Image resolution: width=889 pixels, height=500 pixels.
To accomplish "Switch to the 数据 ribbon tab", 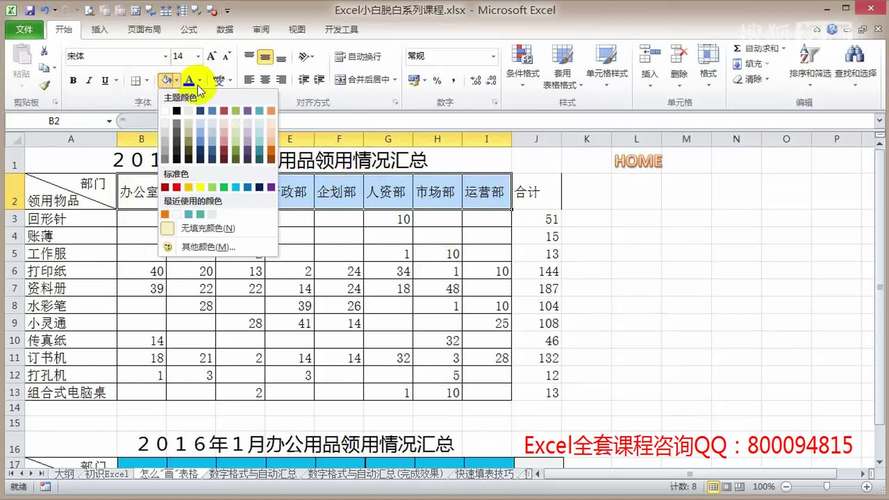I will [x=225, y=29].
